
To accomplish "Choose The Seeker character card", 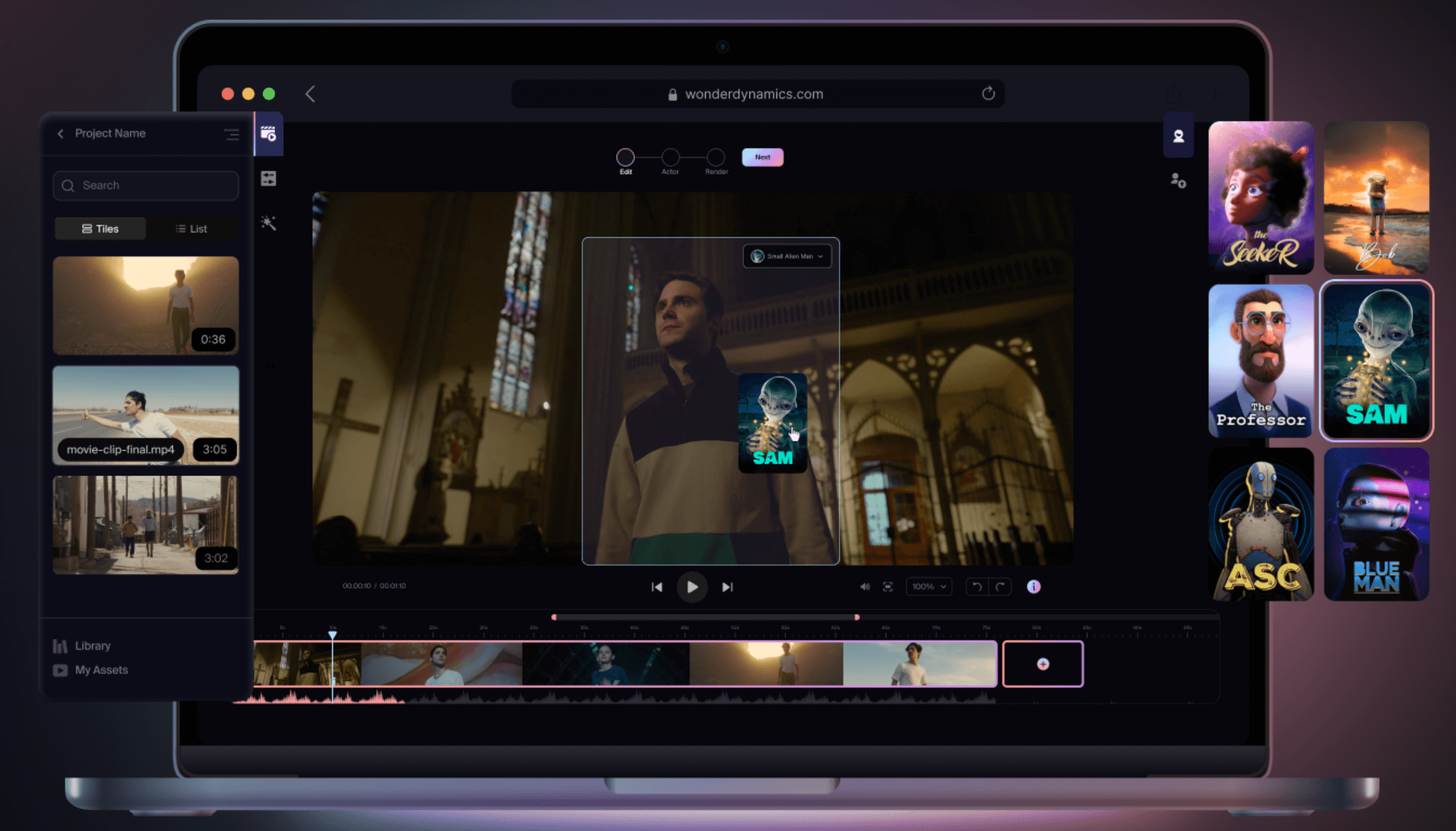I will coord(1261,197).
